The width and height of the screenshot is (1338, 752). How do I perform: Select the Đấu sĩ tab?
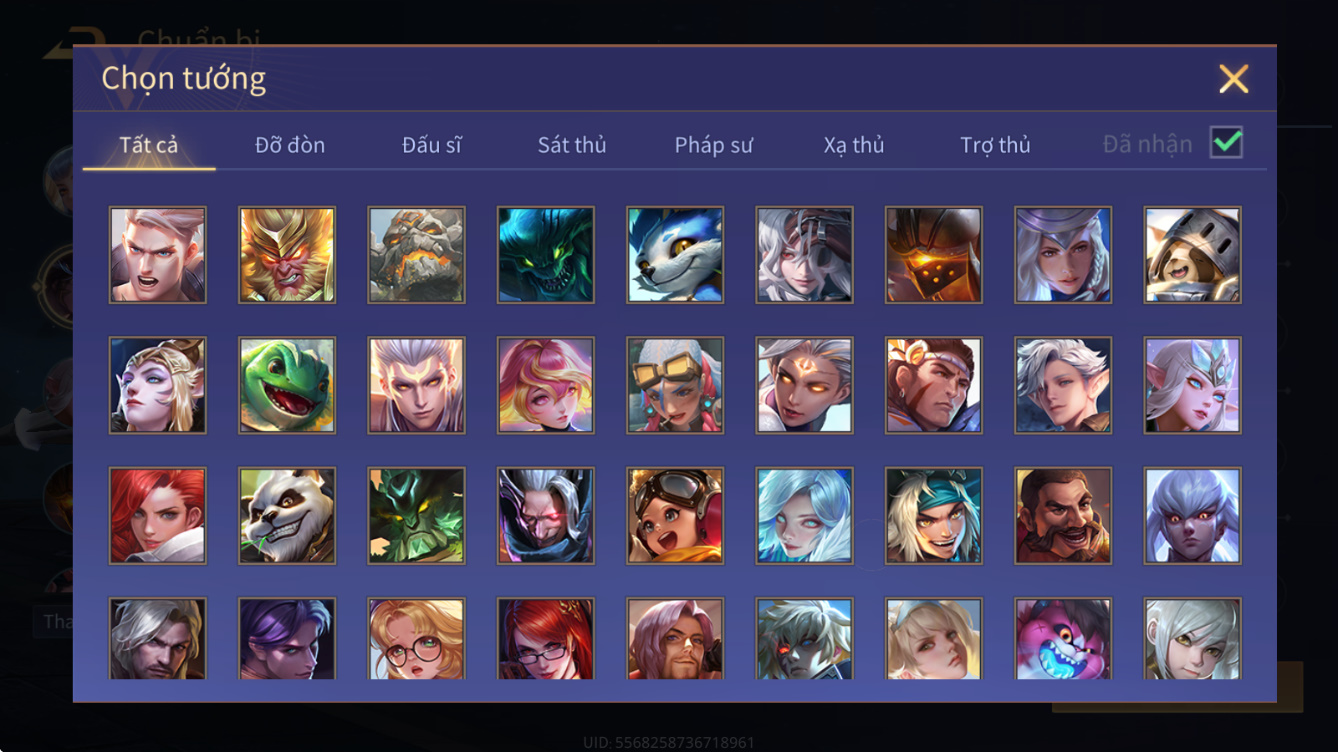click(x=432, y=145)
